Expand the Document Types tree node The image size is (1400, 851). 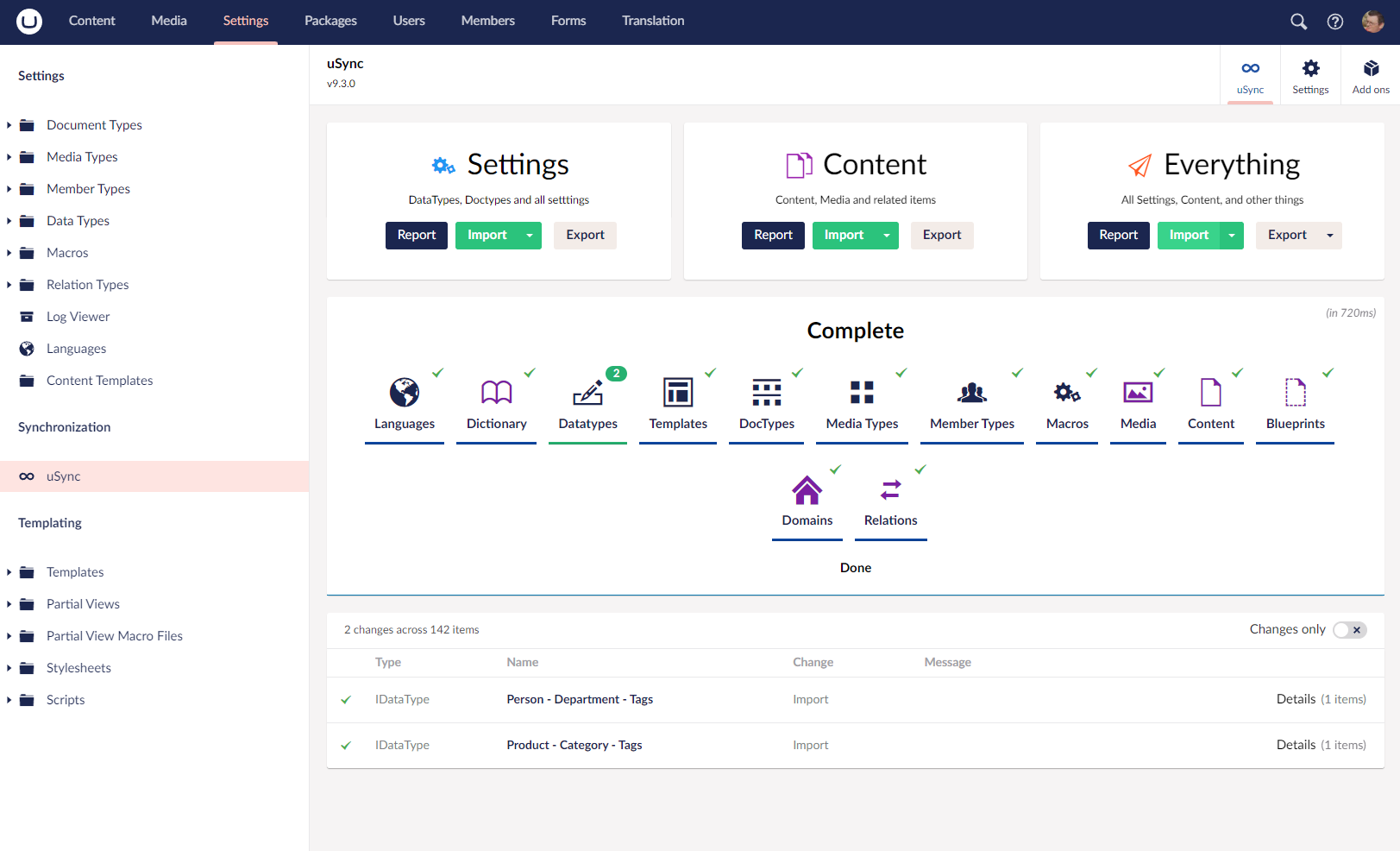(x=9, y=124)
